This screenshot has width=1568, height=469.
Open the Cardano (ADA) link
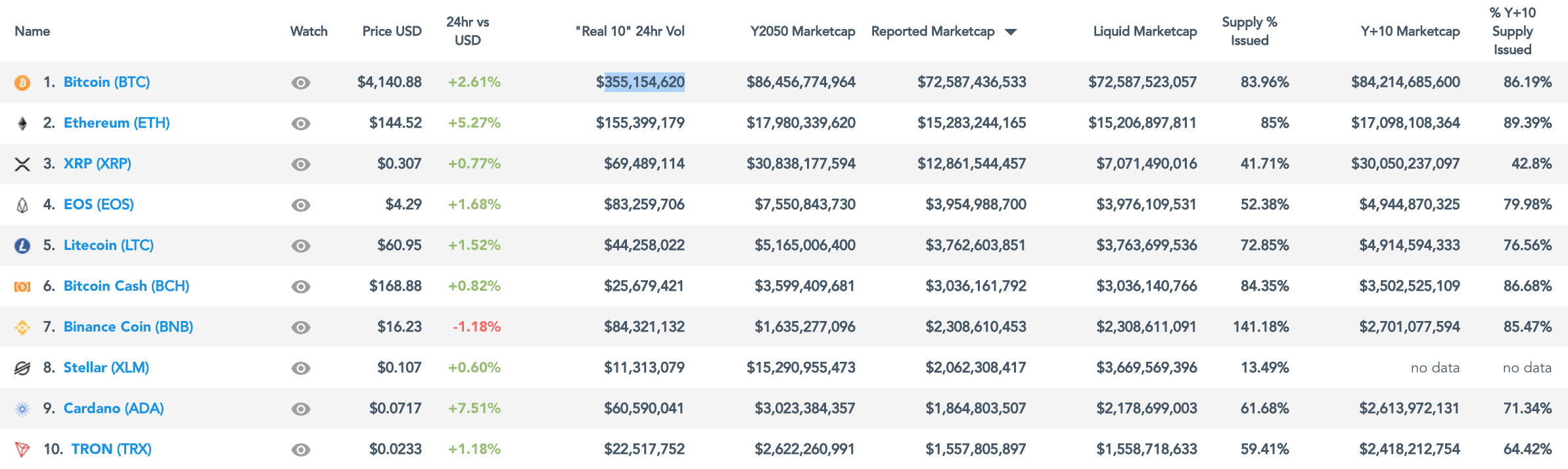pyautogui.click(x=114, y=408)
